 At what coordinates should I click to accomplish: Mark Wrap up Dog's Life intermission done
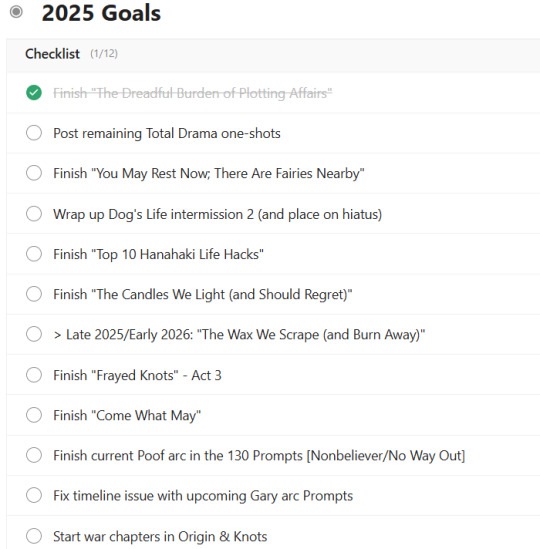[x=34, y=214]
